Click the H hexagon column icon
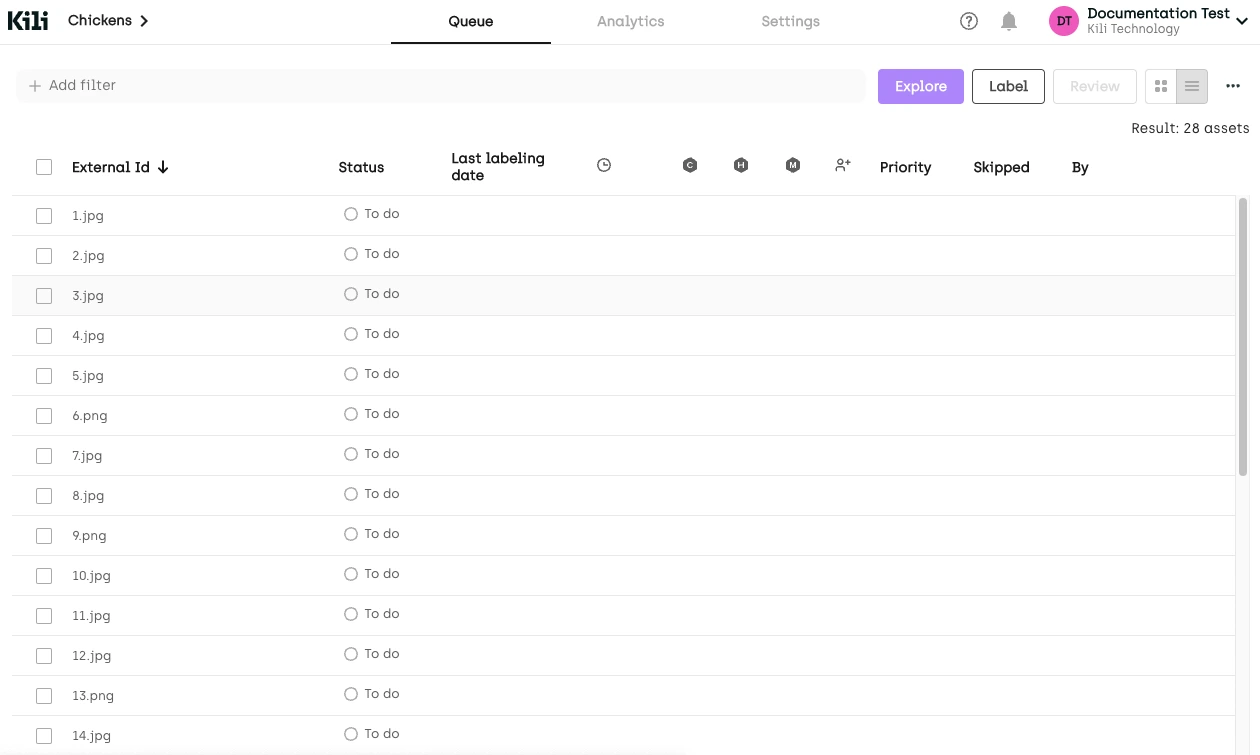1260x755 pixels. click(x=741, y=166)
